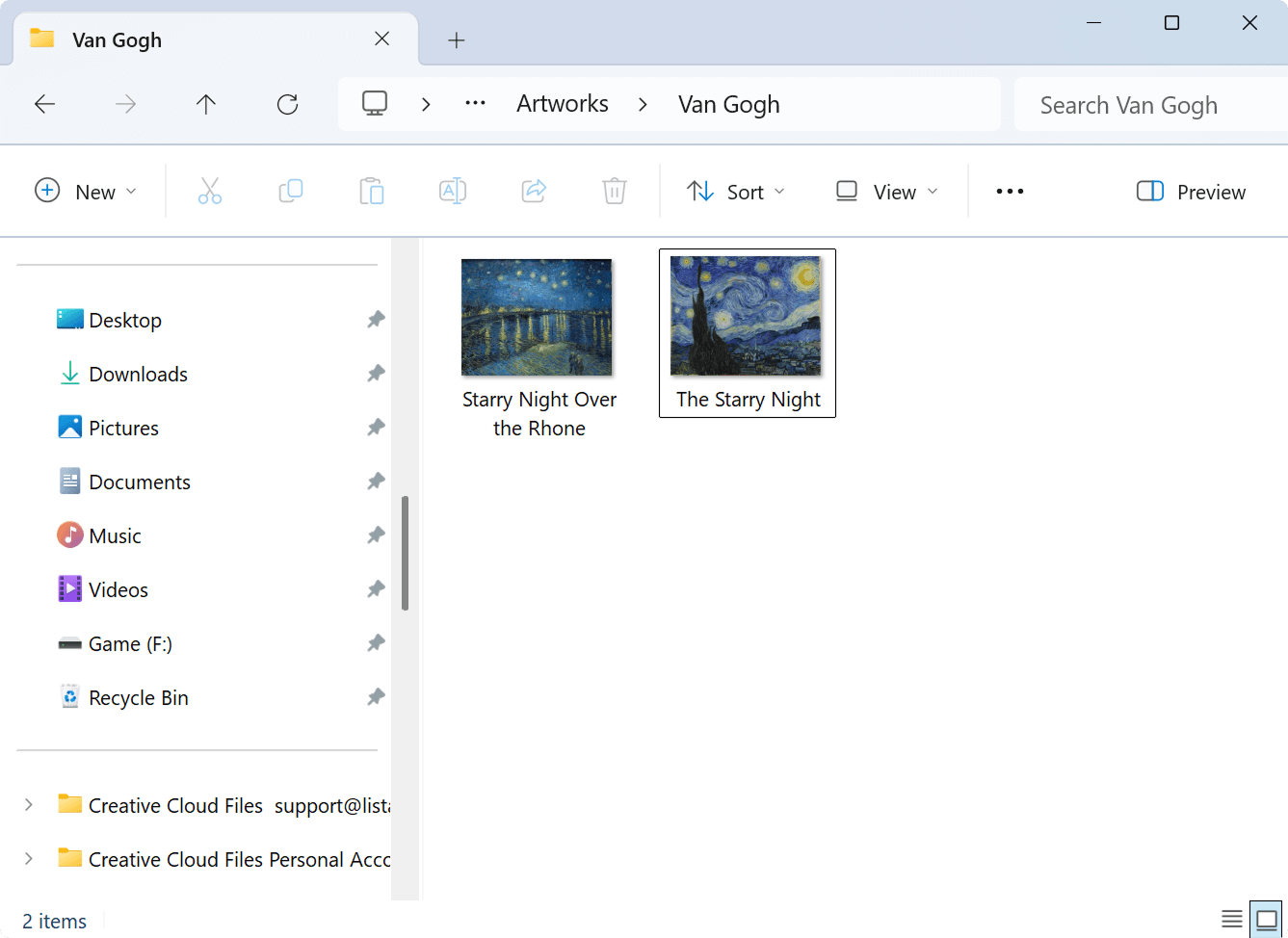Refresh the Van Gogh folder
This screenshot has width=1288, height=938.
(x=287, y=104)
